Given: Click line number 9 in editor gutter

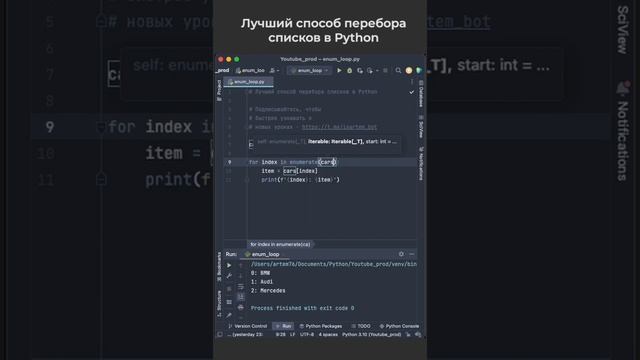Looking at the screenshot, I should click(x=229, y=162).
